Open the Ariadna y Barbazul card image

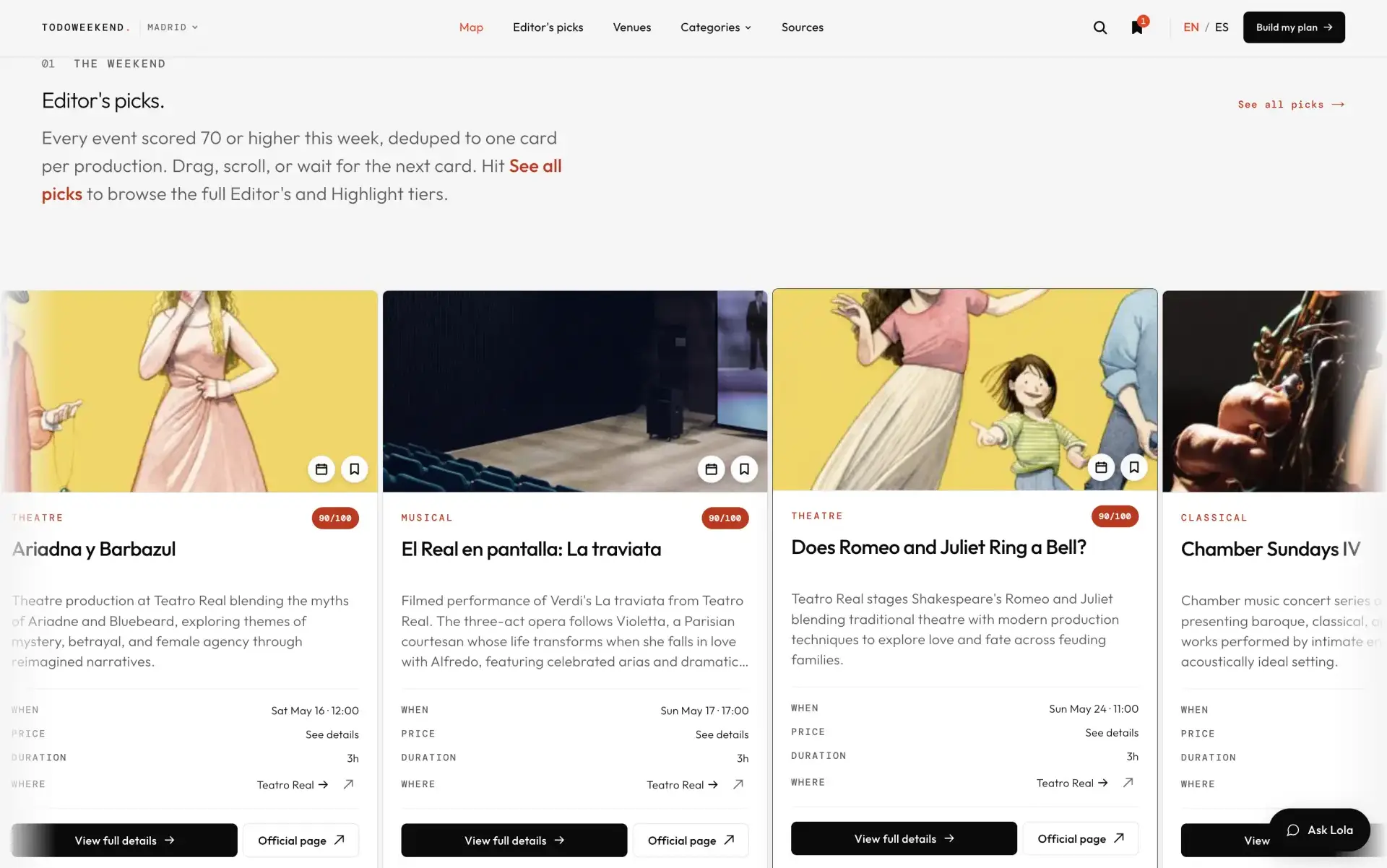coord(189,391)
